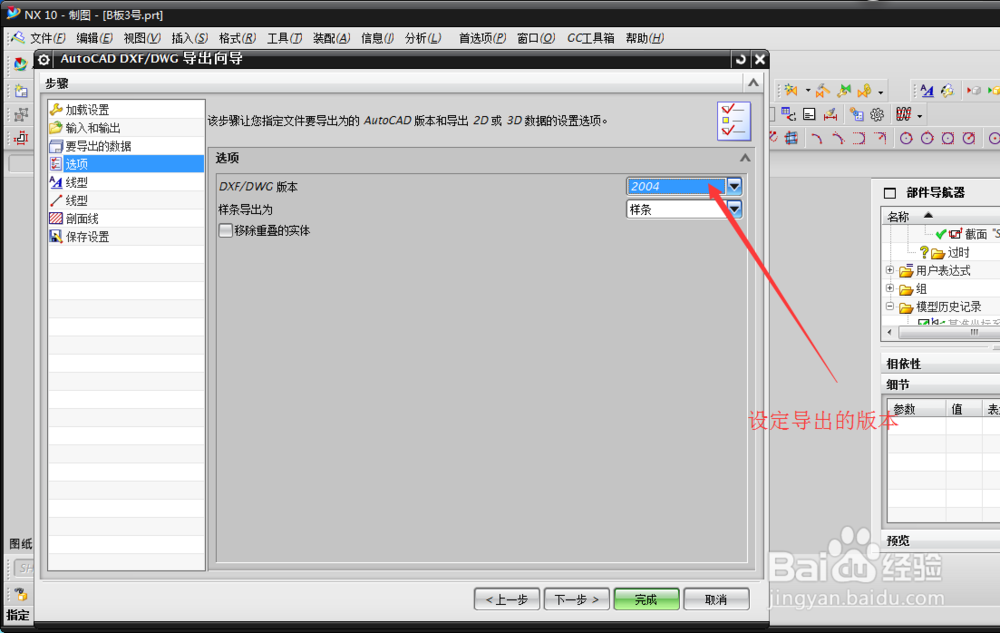Viewport: 1000px width, 633px height.
Task: Open the dialog settings gear in wizard title bar
Action: [x=43, y=59]
